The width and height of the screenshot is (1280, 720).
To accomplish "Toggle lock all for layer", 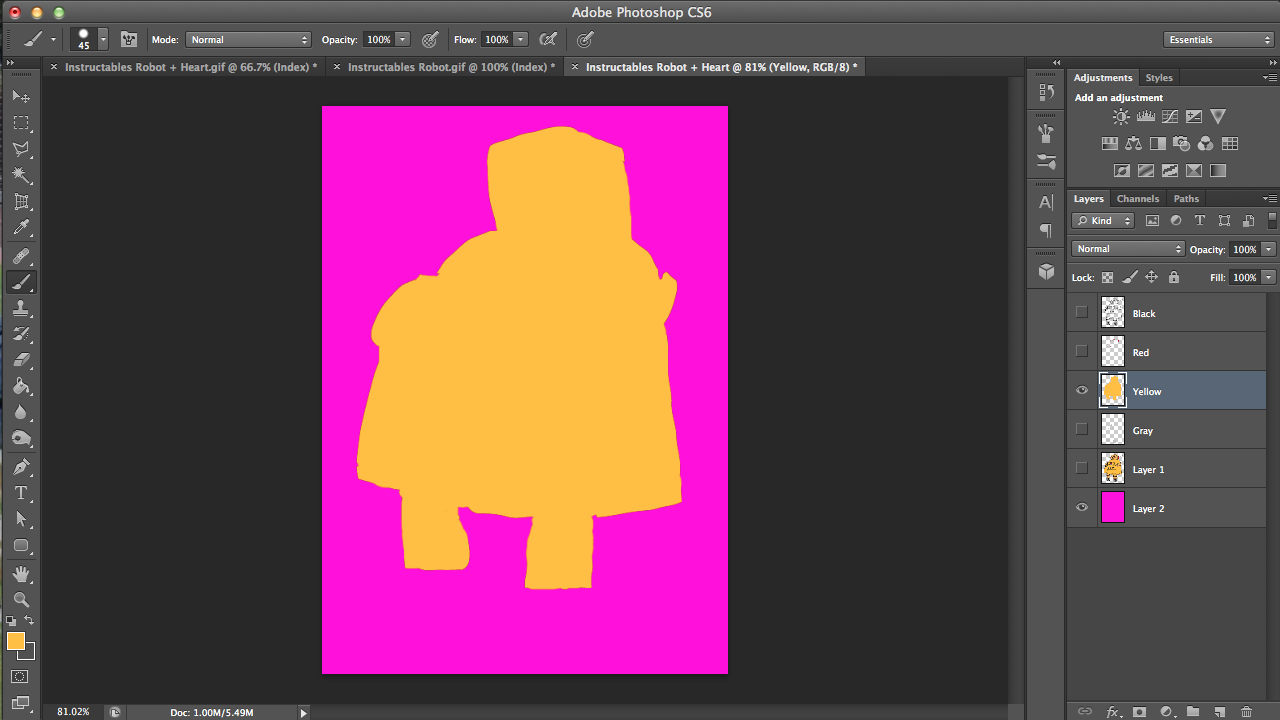I will click(x=1174, y=277).
